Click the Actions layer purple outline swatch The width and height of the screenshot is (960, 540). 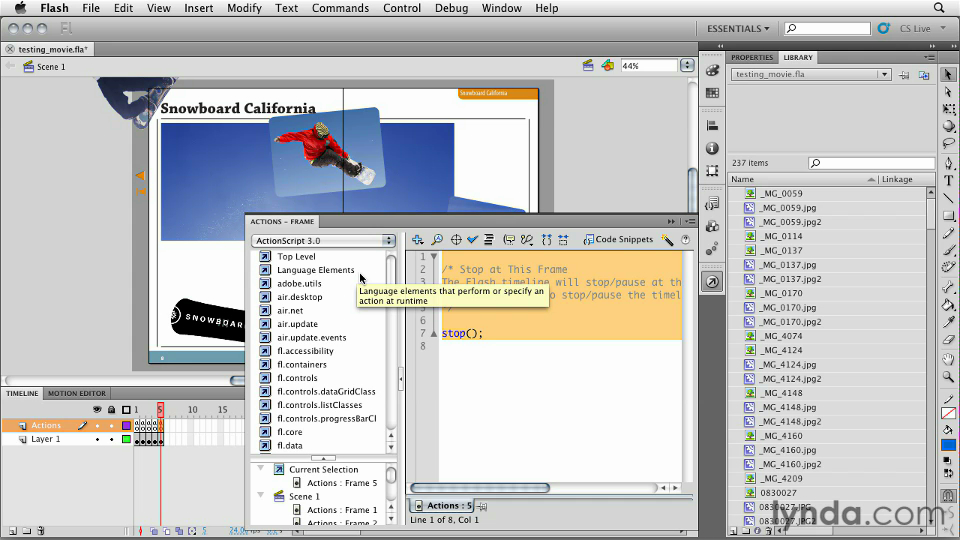pyautogui.click(x=126, y=426)
